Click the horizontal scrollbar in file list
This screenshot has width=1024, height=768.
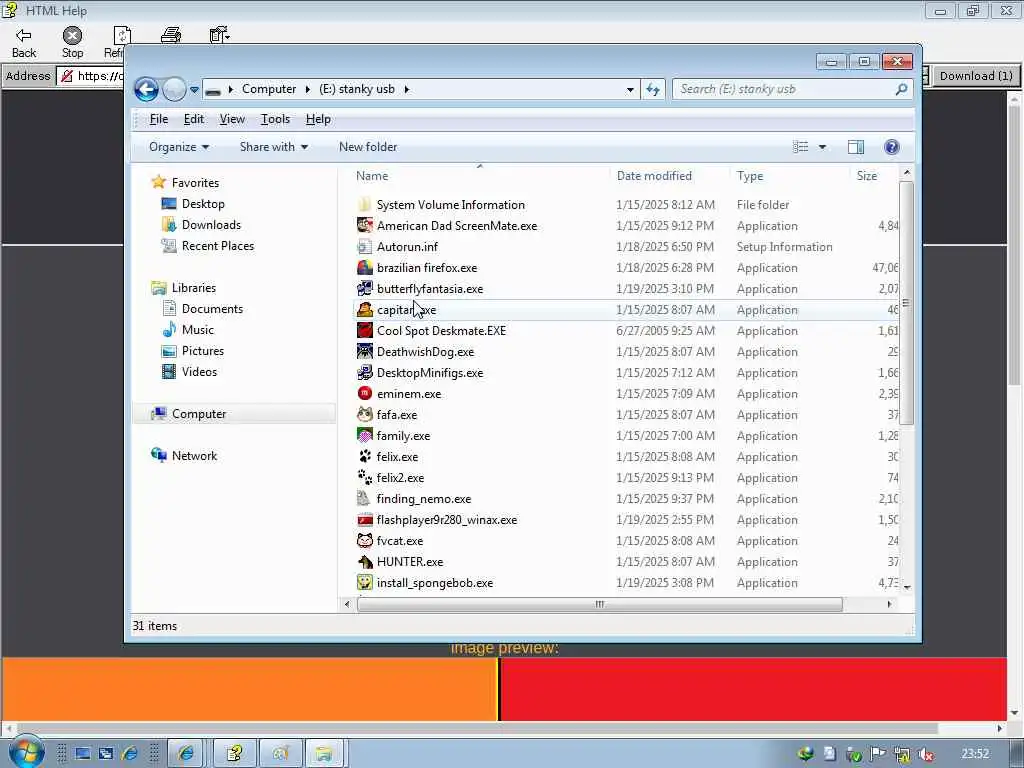(600, 604)
